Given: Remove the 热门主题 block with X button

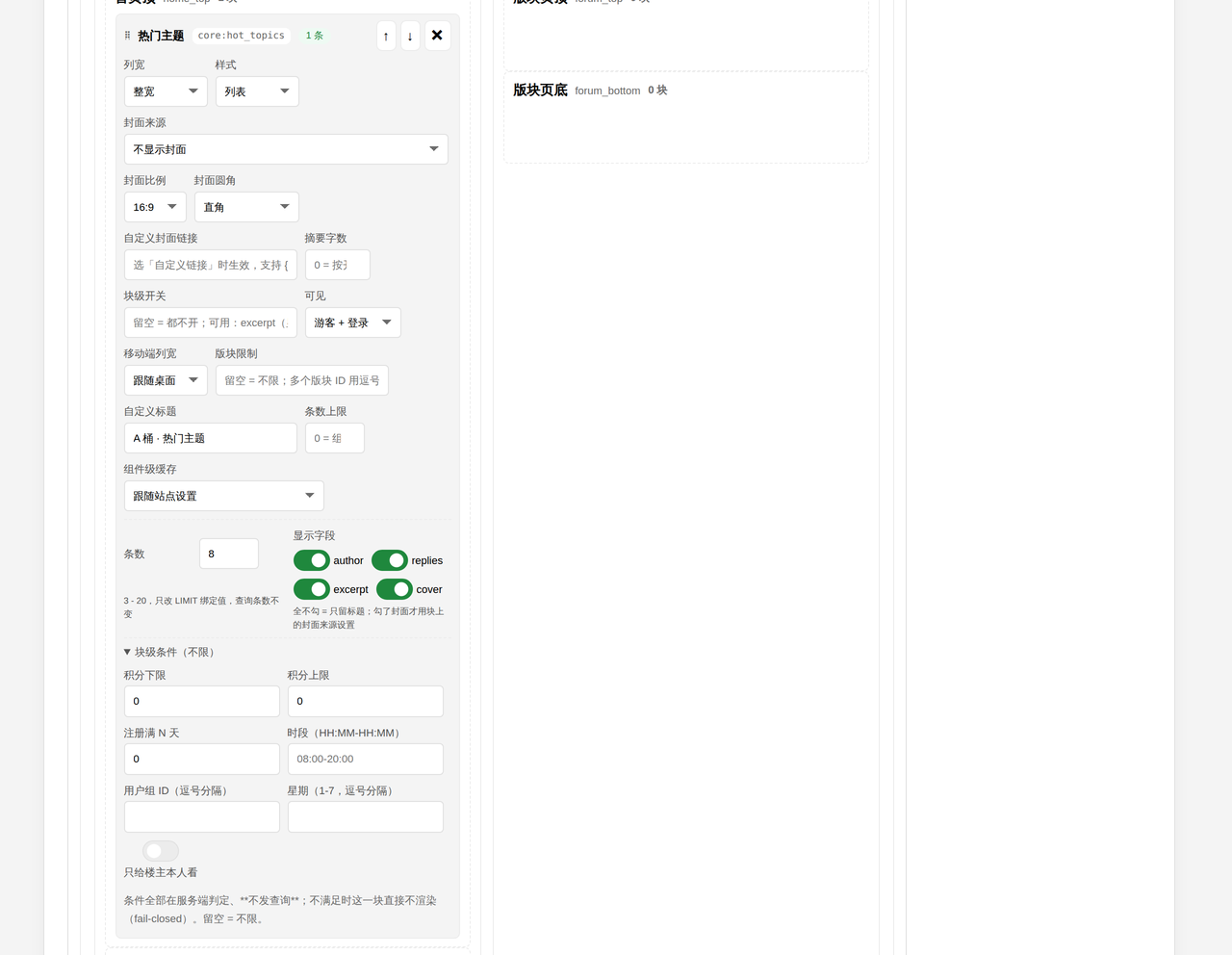Looking at the screenshot, I should pos(437,36).
